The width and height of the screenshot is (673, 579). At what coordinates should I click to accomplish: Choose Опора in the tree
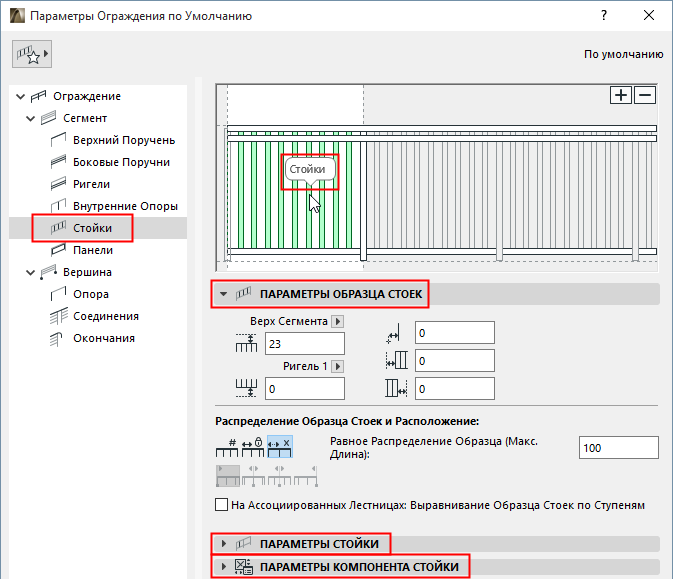click(91, 294)
